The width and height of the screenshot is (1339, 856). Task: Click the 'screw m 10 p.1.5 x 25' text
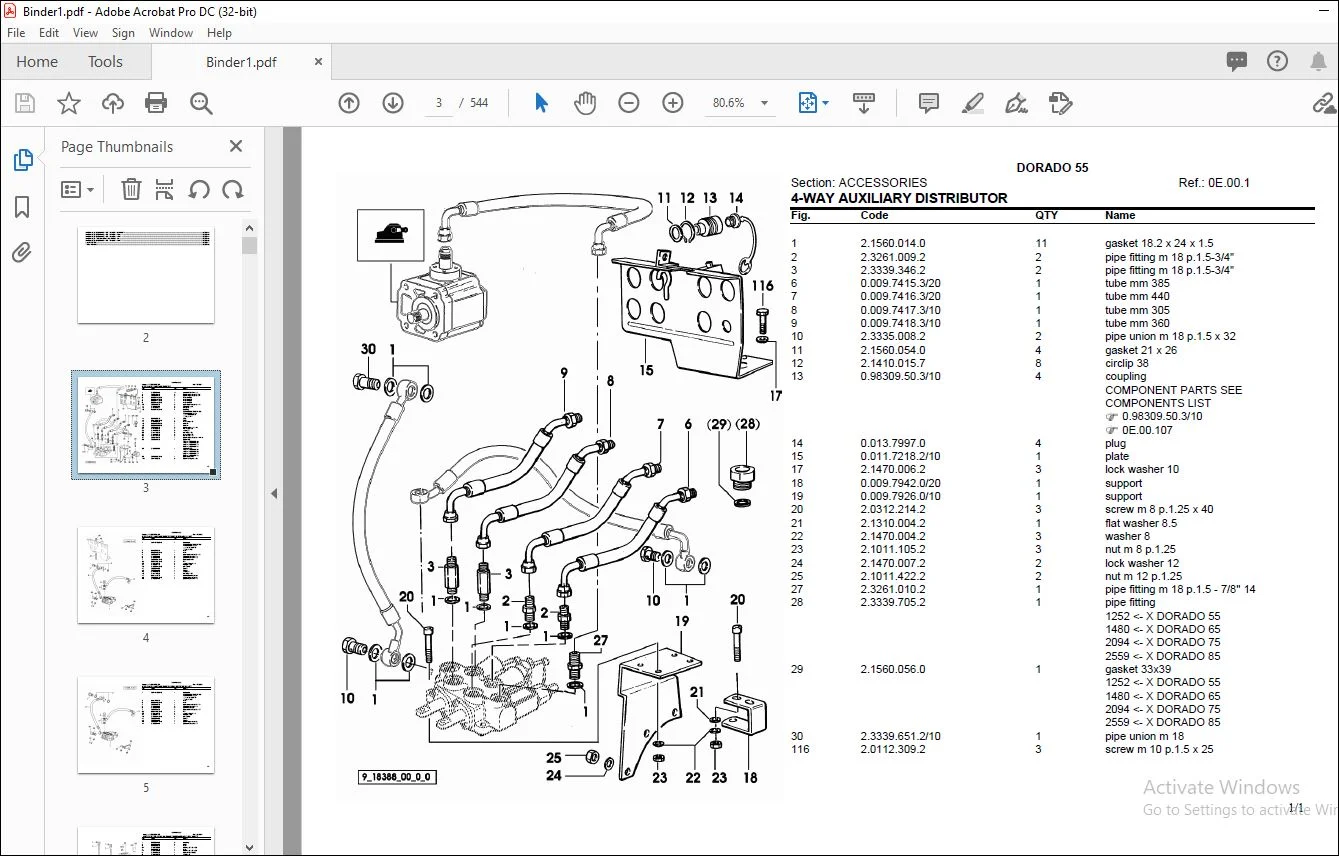(1159, 749)
